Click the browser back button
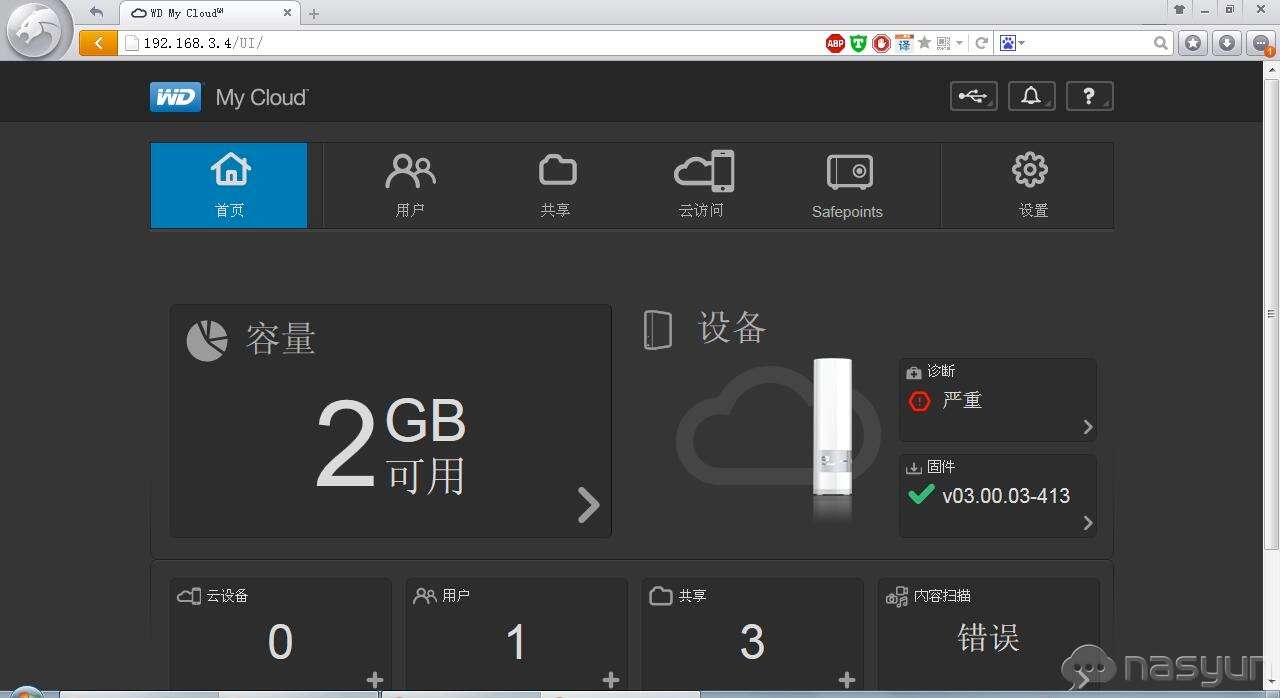This screenshot has width=1280, height=698. pyautogui.click(x=98, y=43)
